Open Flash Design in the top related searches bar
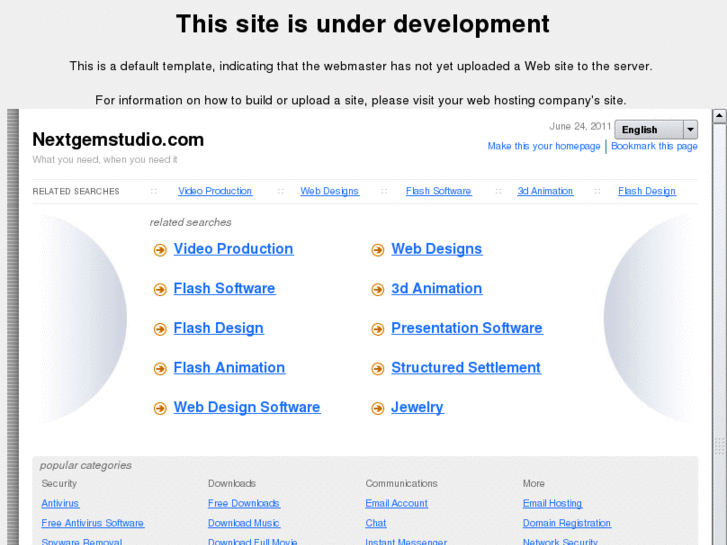 pyautogui.click(x=647, y=191)
